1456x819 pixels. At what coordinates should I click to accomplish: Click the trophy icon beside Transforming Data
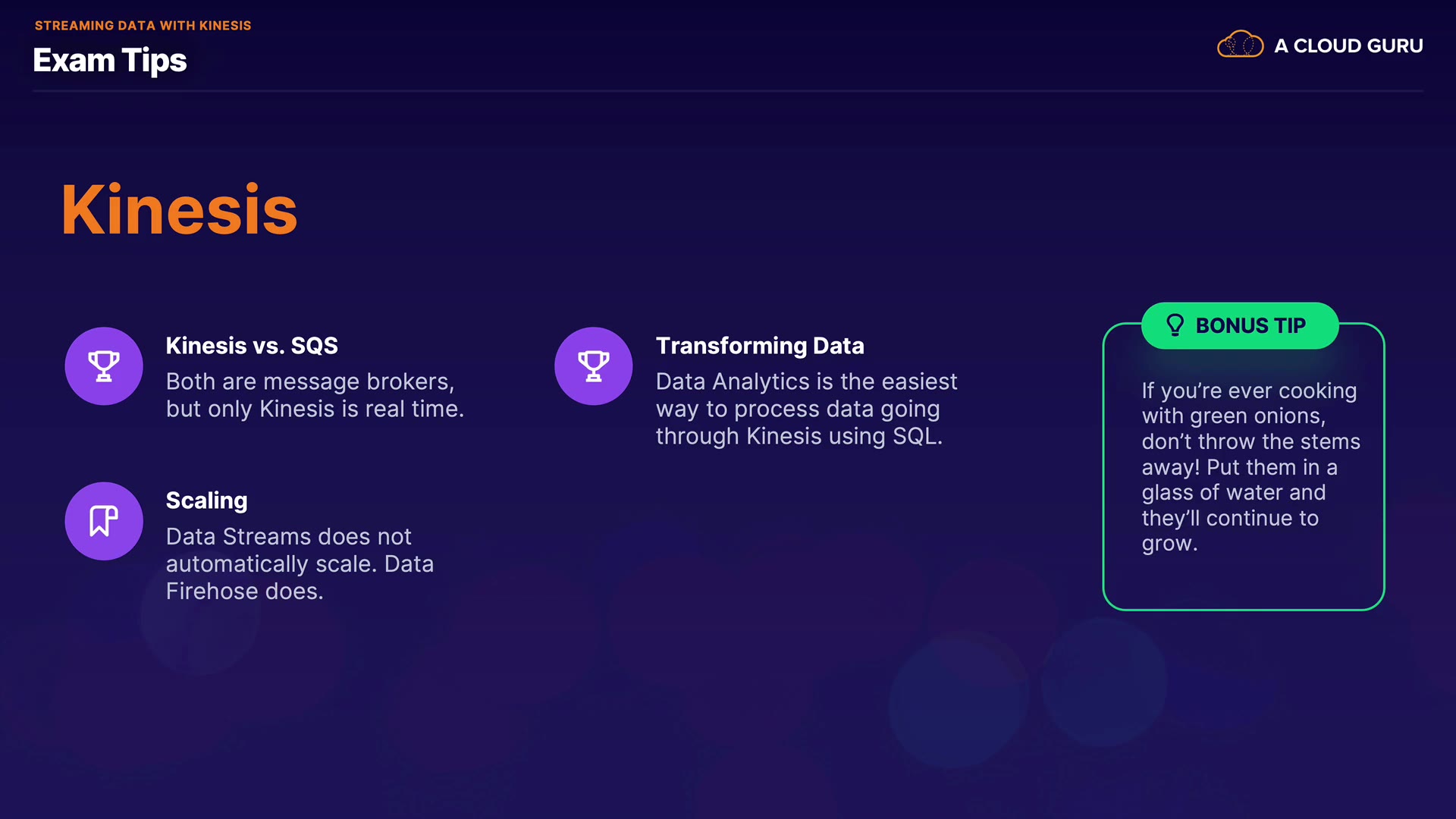(594, 366)
